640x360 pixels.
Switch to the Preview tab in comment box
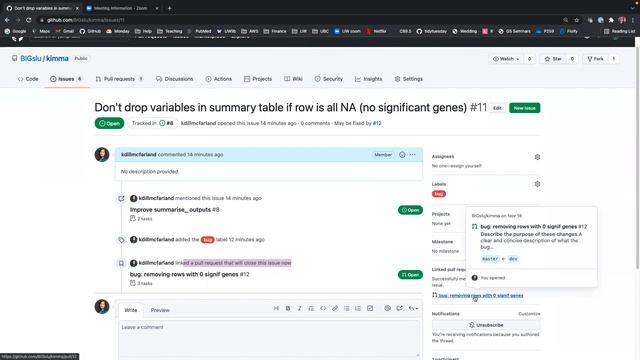tap(160, 310)
